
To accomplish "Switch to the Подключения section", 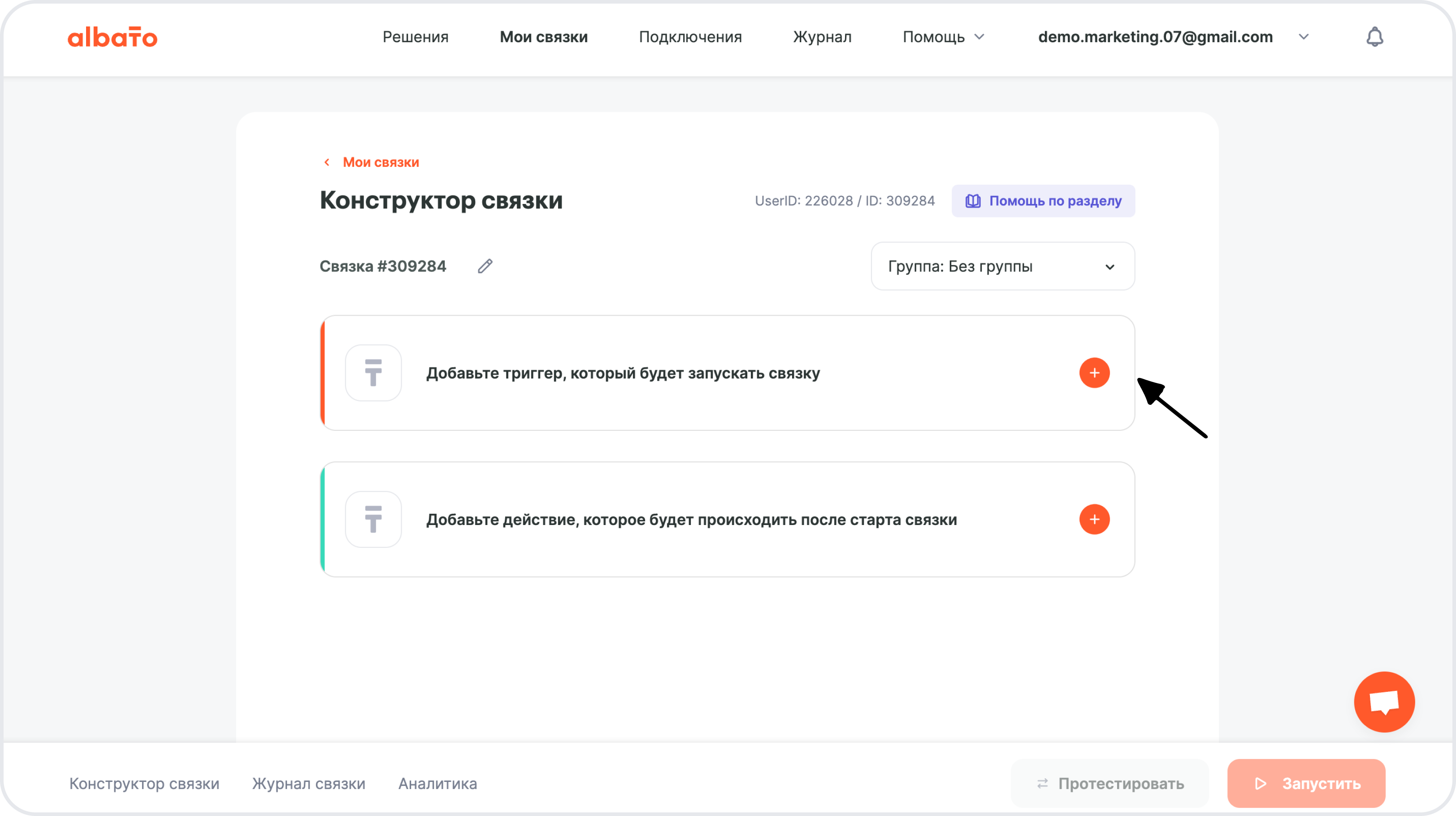I will [x=690, y=36].
